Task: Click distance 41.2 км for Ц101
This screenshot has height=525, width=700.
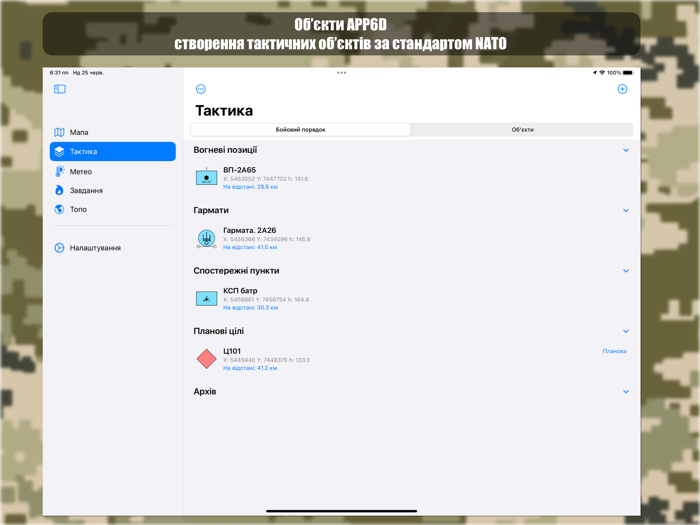Action: [x=250, y=368]
